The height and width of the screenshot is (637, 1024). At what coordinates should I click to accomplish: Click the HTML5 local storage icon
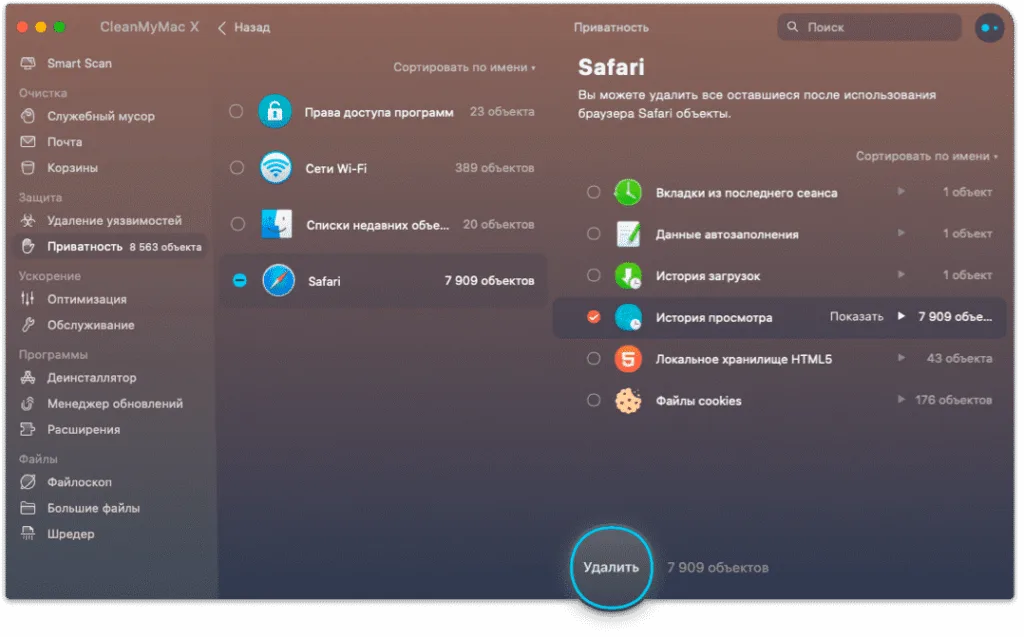click(628, 359)
